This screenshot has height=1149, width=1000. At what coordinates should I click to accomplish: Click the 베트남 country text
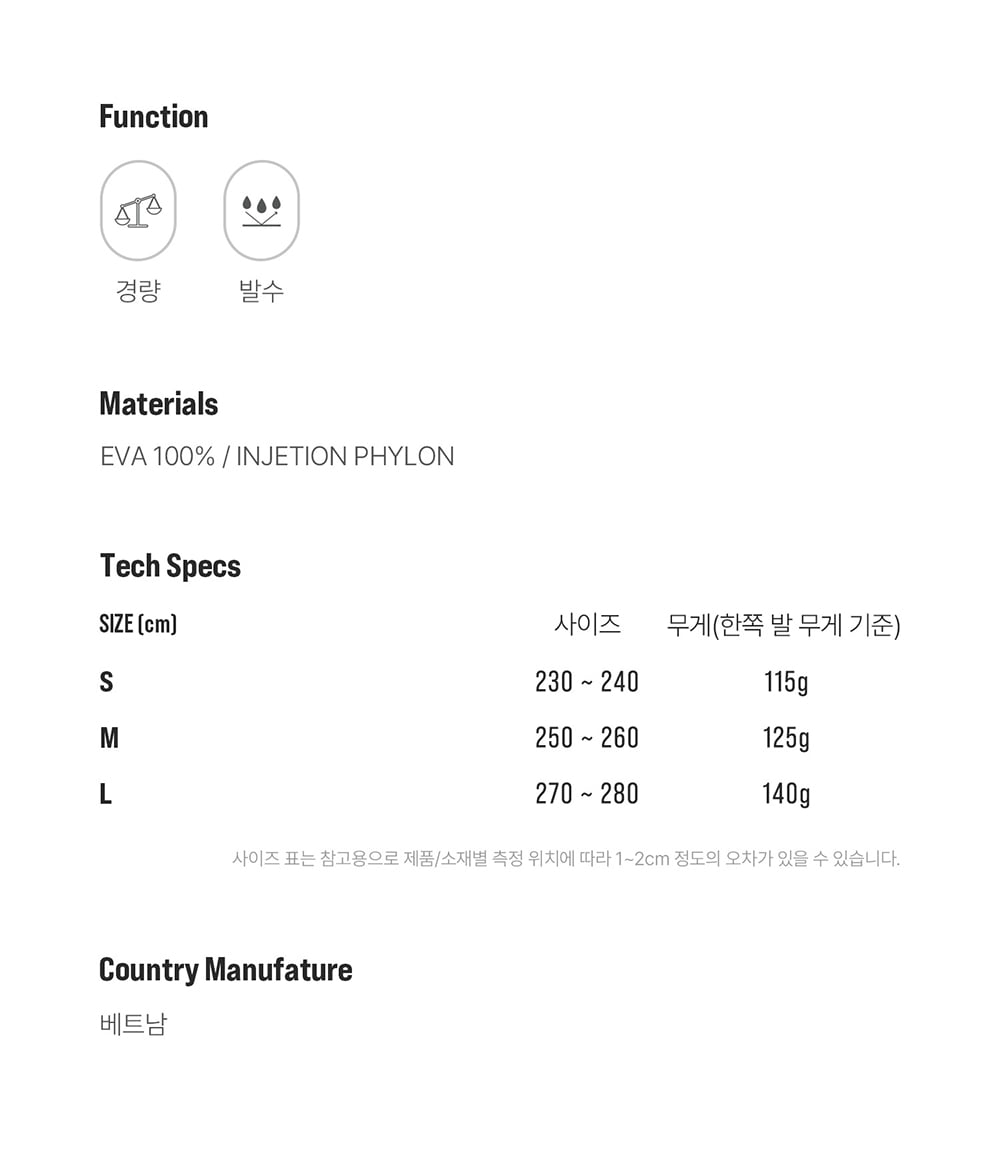coord(133,1024)
